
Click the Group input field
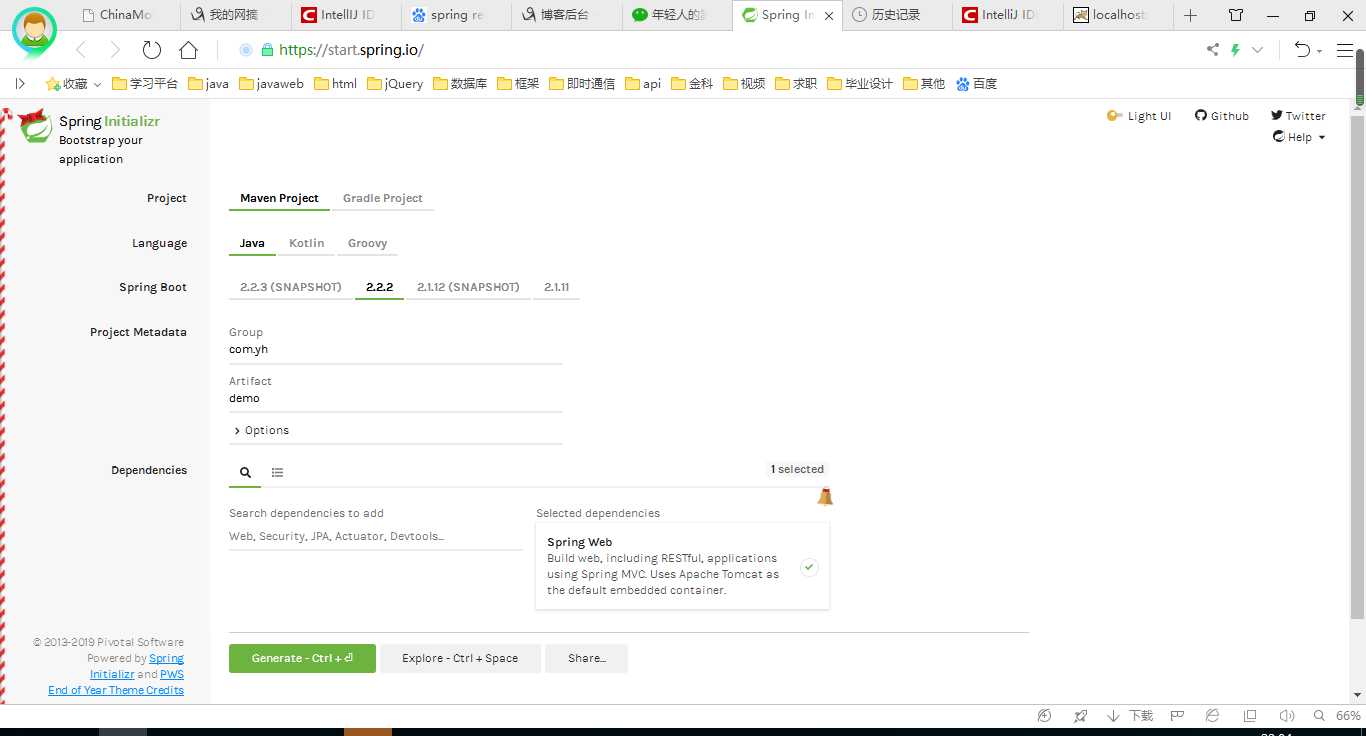pyautogui.click(x=395, y=351)
